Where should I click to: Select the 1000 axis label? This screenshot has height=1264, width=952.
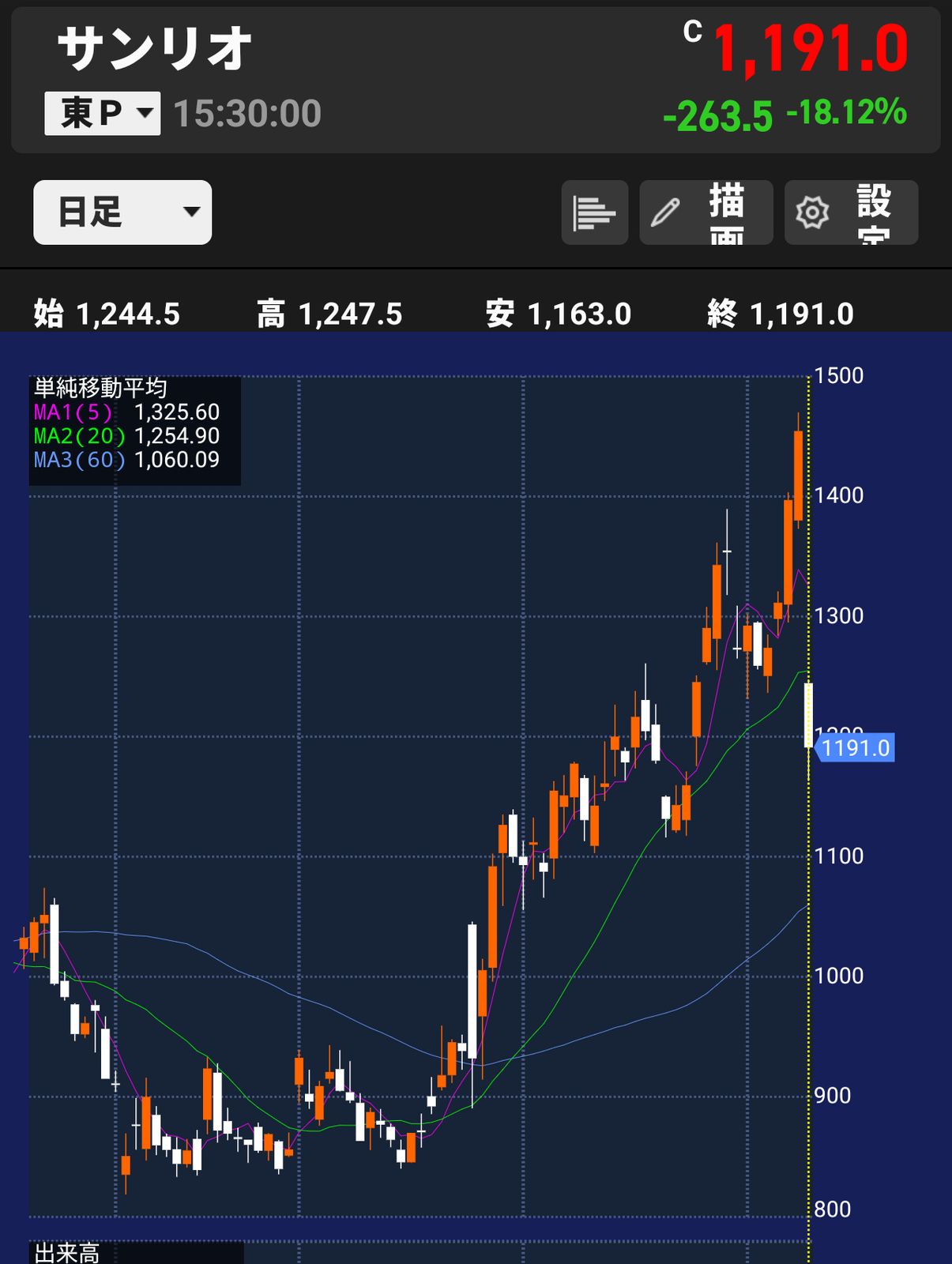pyautogui.click(x=839, y=976)
